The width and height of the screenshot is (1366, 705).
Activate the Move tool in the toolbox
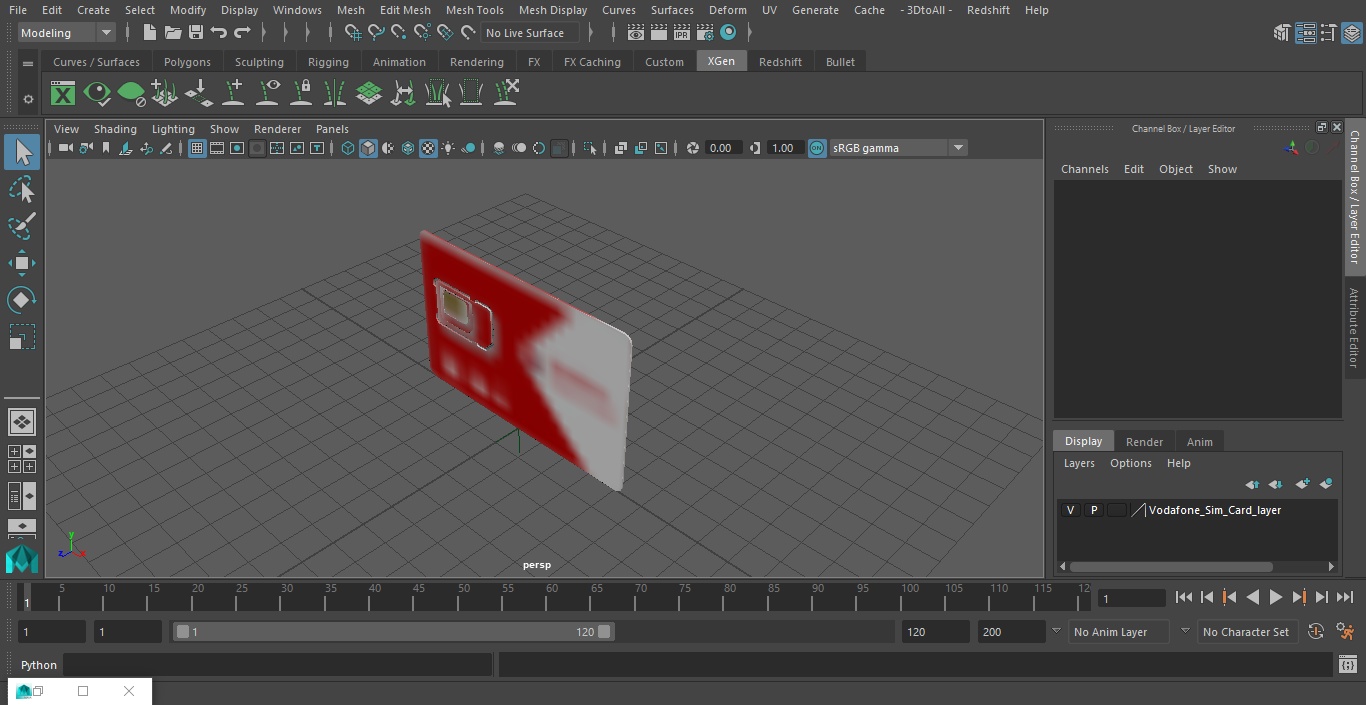(x=22, y=264)
